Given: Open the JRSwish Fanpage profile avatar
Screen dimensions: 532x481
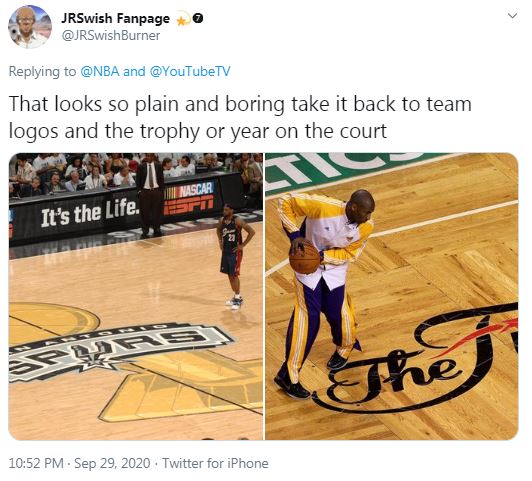Looking at the screenshot, I should point(30,27).
